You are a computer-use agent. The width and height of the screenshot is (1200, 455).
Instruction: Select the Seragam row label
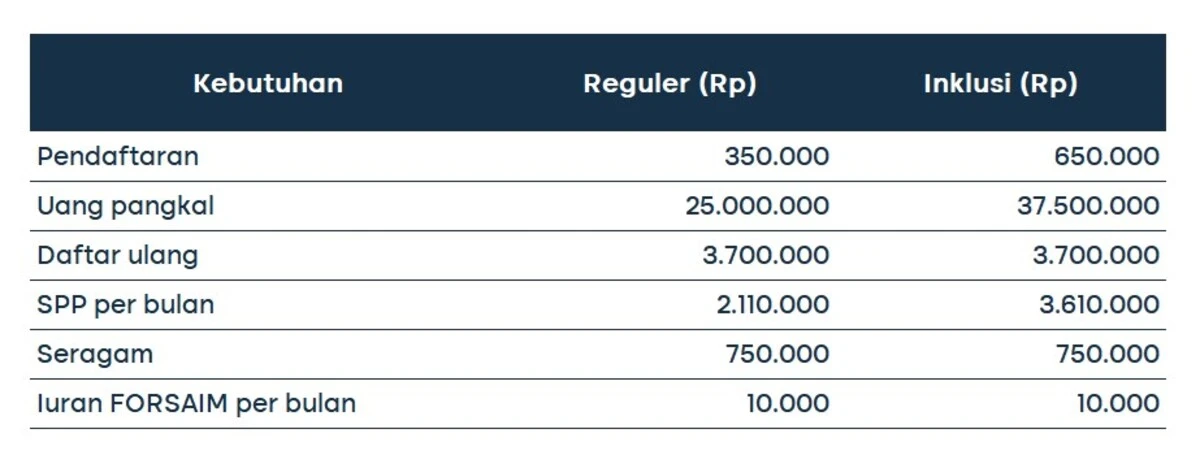95,355
